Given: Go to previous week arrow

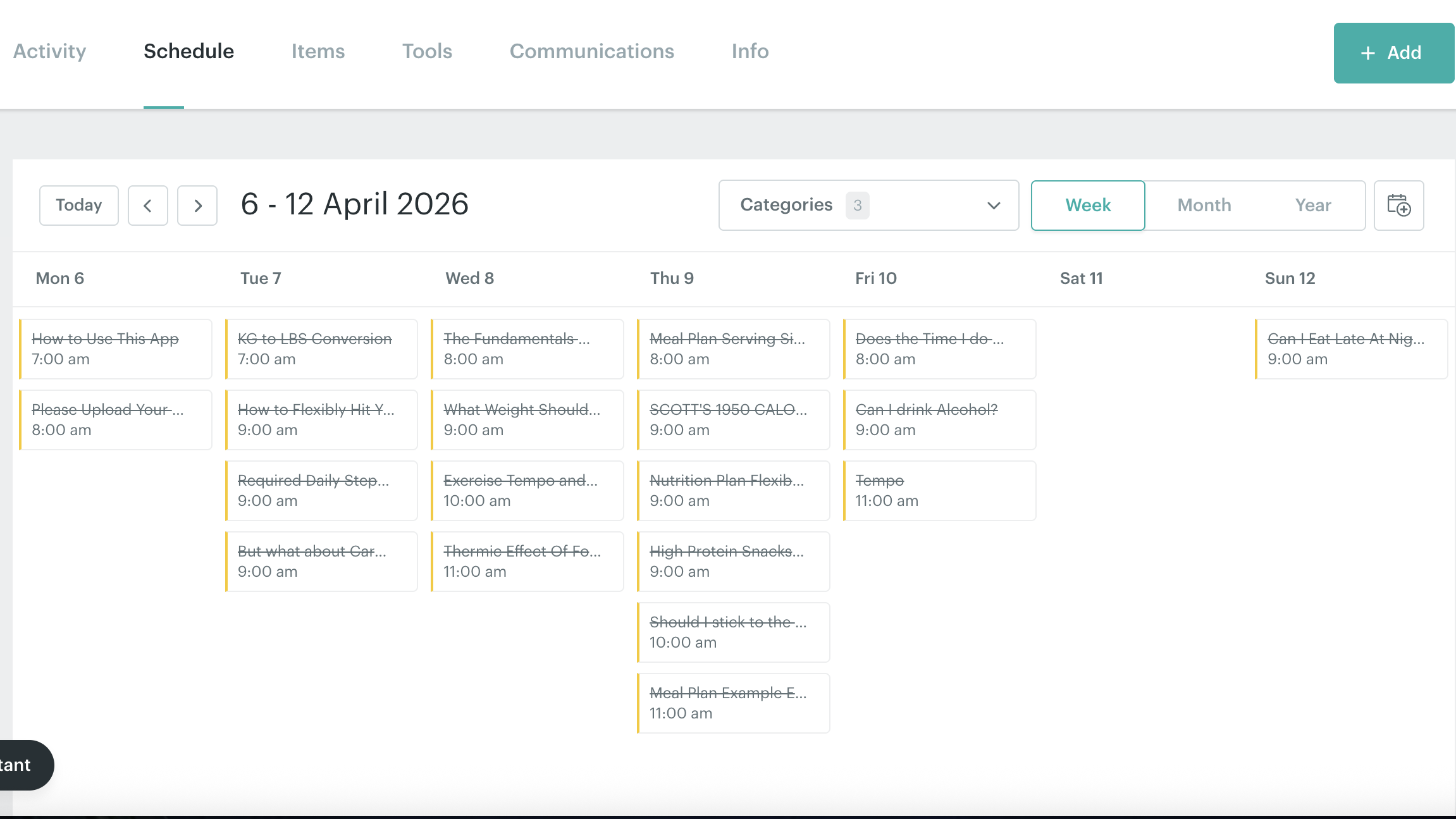Looking at the screenshot, I should pyautogui.click(x=147, y=206).
